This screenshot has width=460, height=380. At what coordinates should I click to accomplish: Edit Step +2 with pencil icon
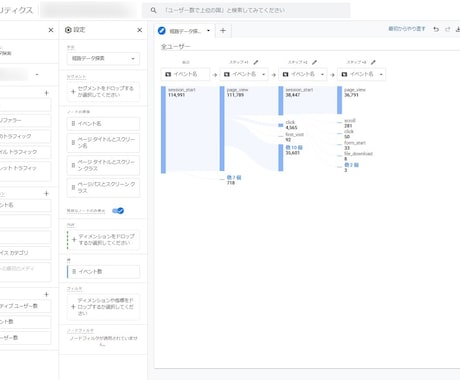pyautogui.click(x=314, y=62)
